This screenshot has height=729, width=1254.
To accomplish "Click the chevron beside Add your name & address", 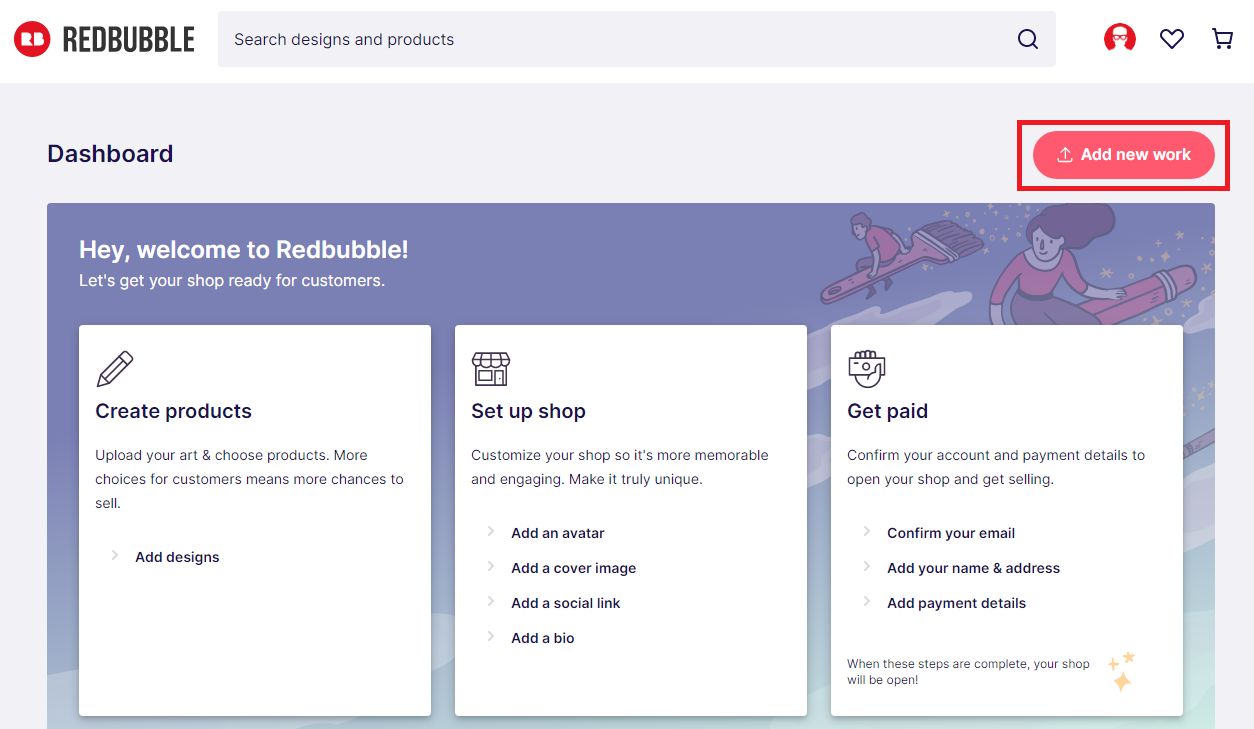I will (867, 566).
